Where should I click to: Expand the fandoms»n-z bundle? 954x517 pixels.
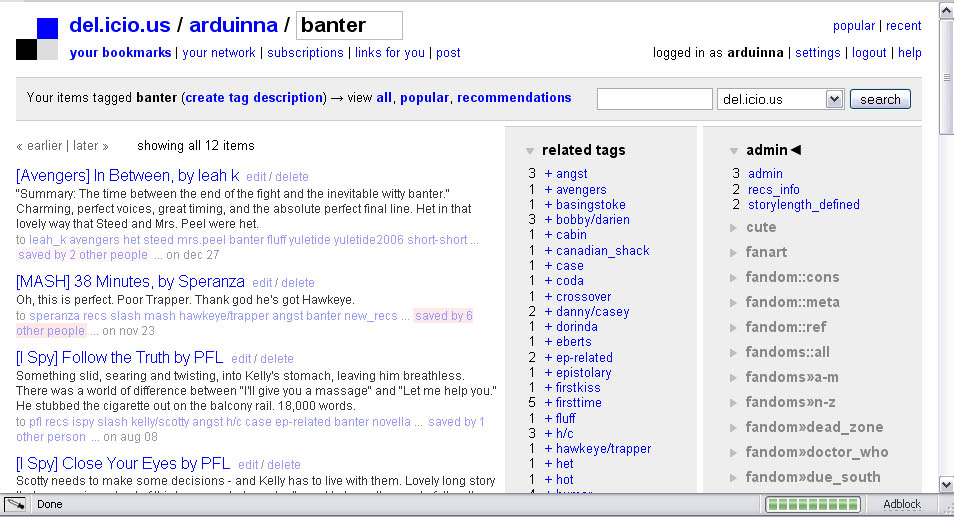[733, 403]
